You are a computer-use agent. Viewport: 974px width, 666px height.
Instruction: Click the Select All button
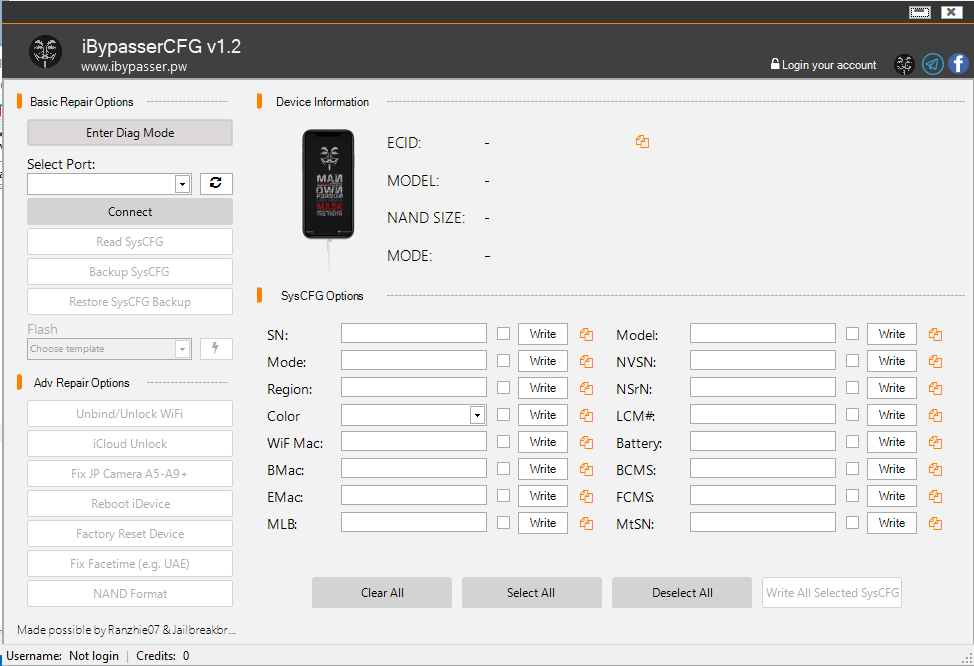pyautogui.click(x=531, y=592)
